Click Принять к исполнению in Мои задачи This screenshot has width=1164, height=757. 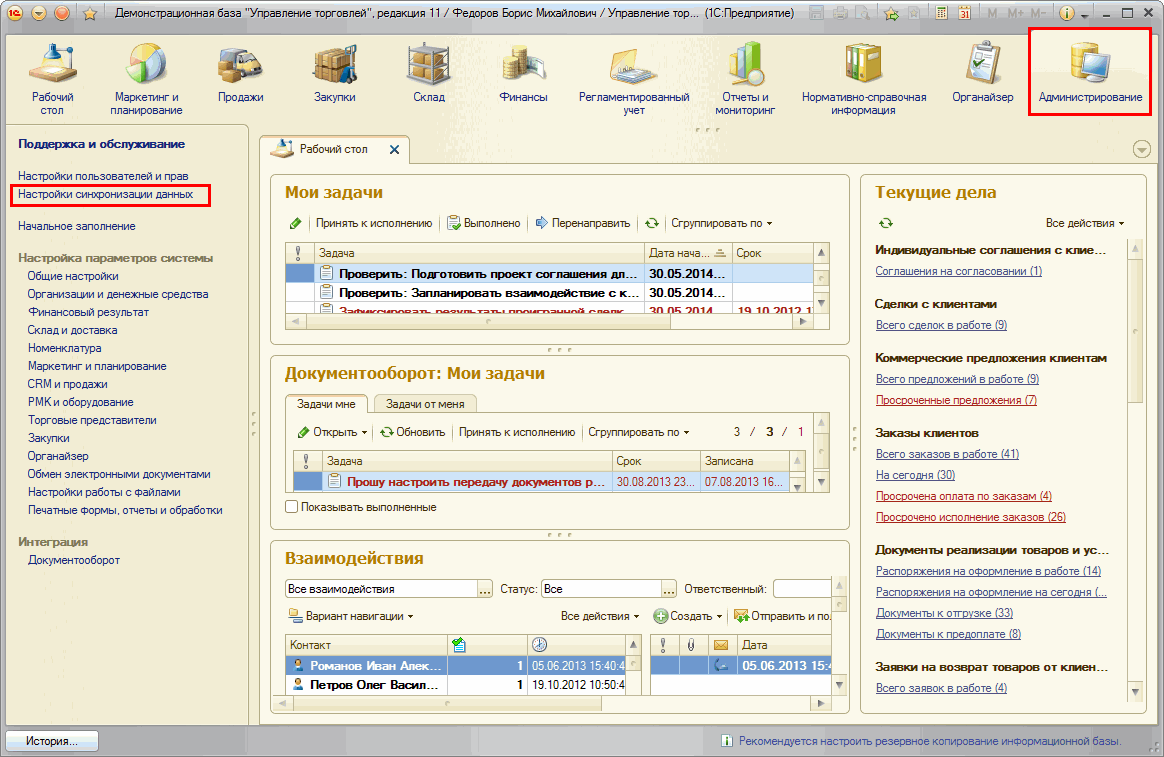tap(373, 223)
